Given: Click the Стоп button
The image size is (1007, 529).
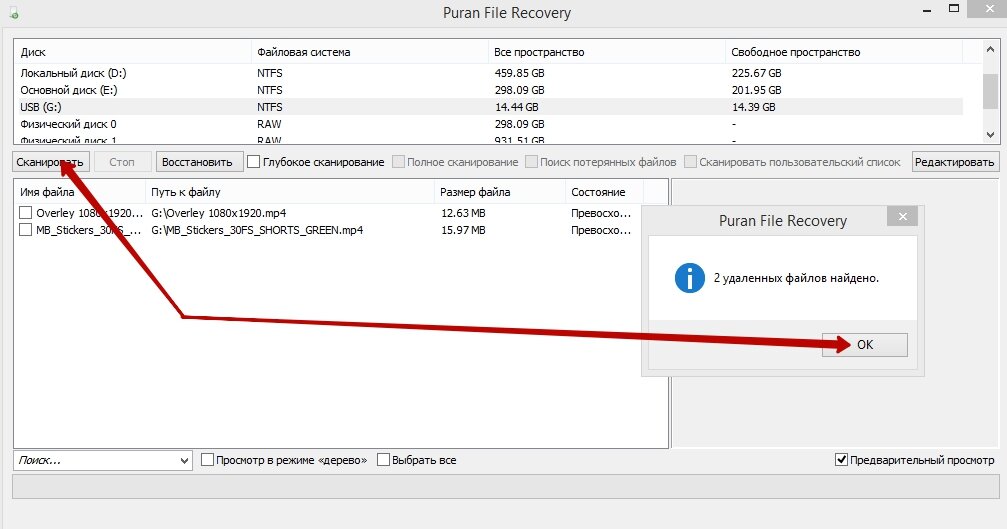Looking at the screenshot, I should pyautogui.click(x=122, y=162).
